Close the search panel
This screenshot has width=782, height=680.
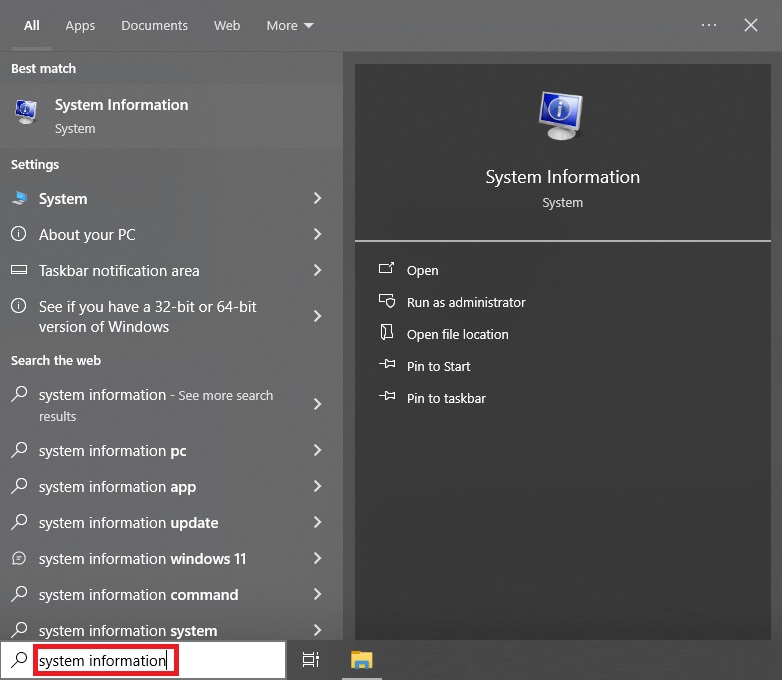[x=751, y=26]
